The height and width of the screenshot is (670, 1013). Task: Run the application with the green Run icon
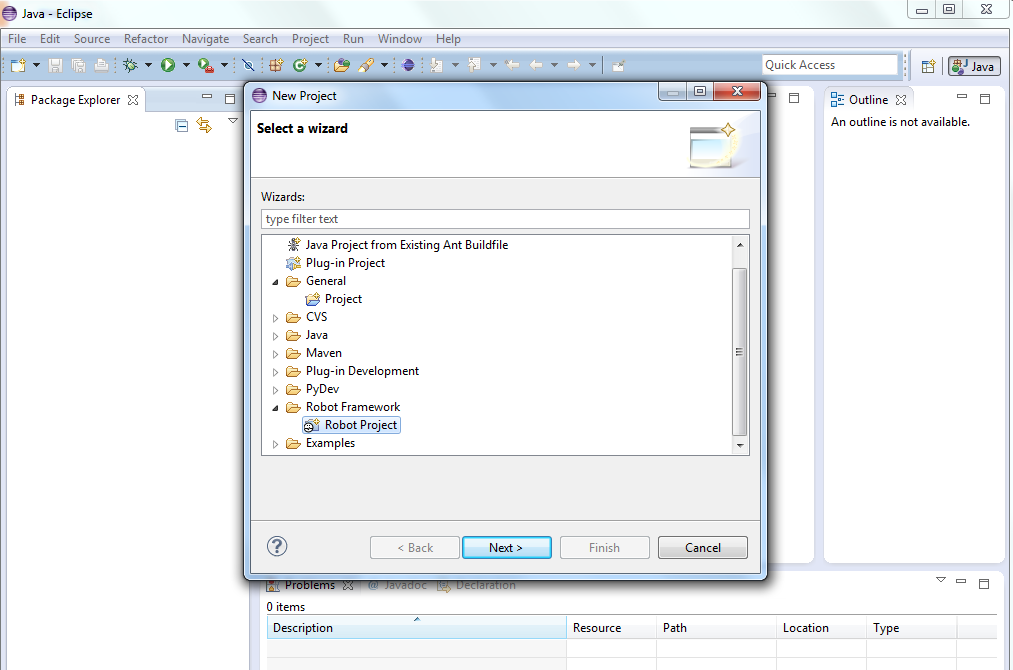coord(168,65)
